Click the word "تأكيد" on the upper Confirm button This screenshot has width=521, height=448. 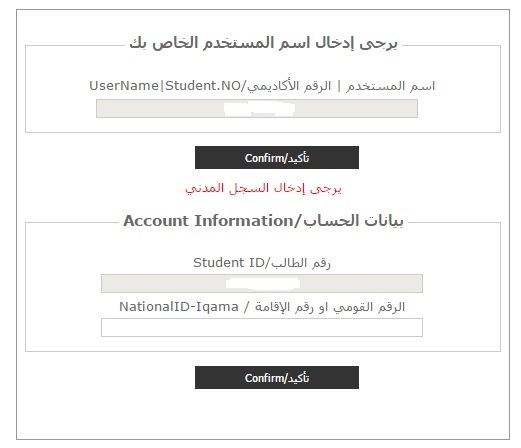298,158
